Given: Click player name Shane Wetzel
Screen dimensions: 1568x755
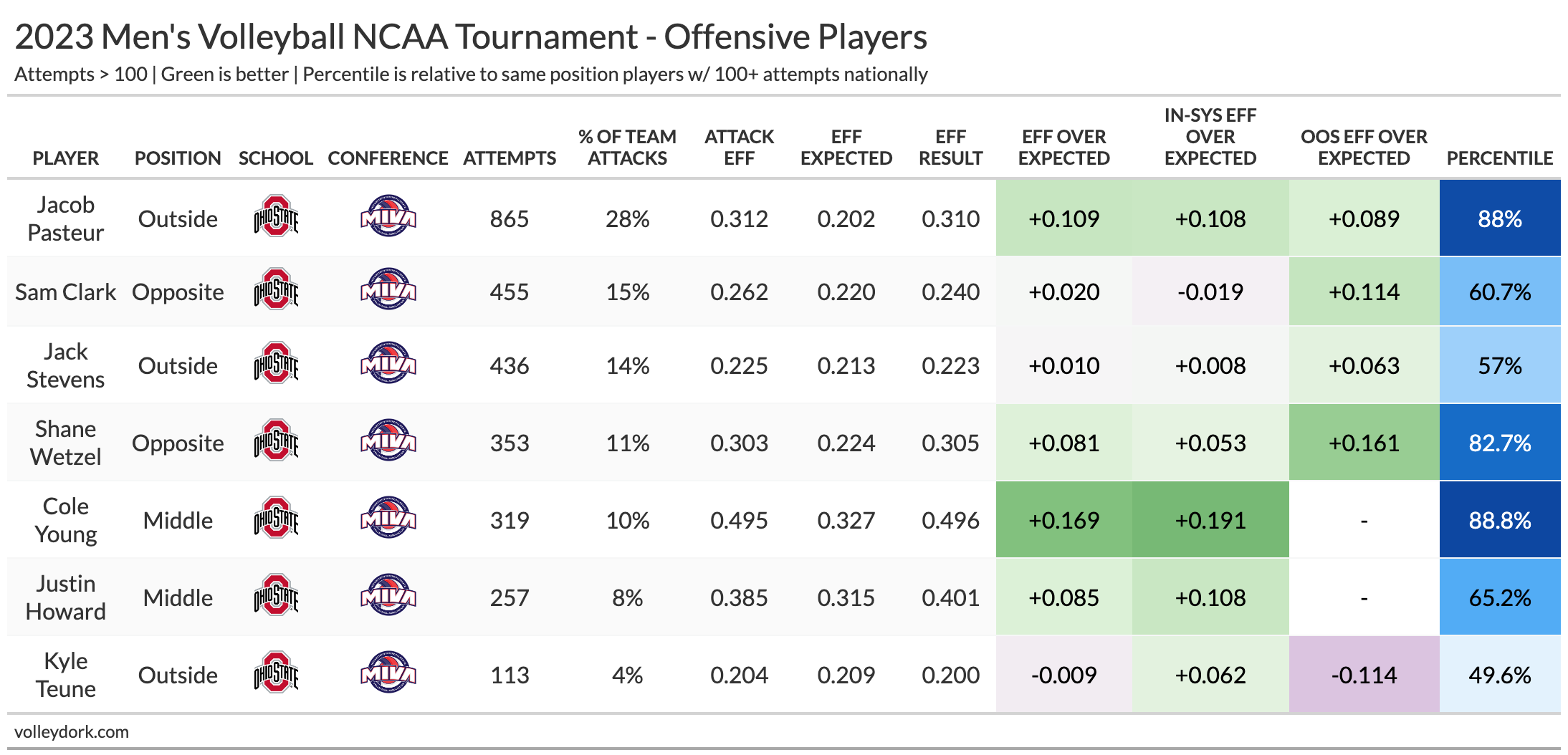Looking at the screenshot, I should (65, 443).
